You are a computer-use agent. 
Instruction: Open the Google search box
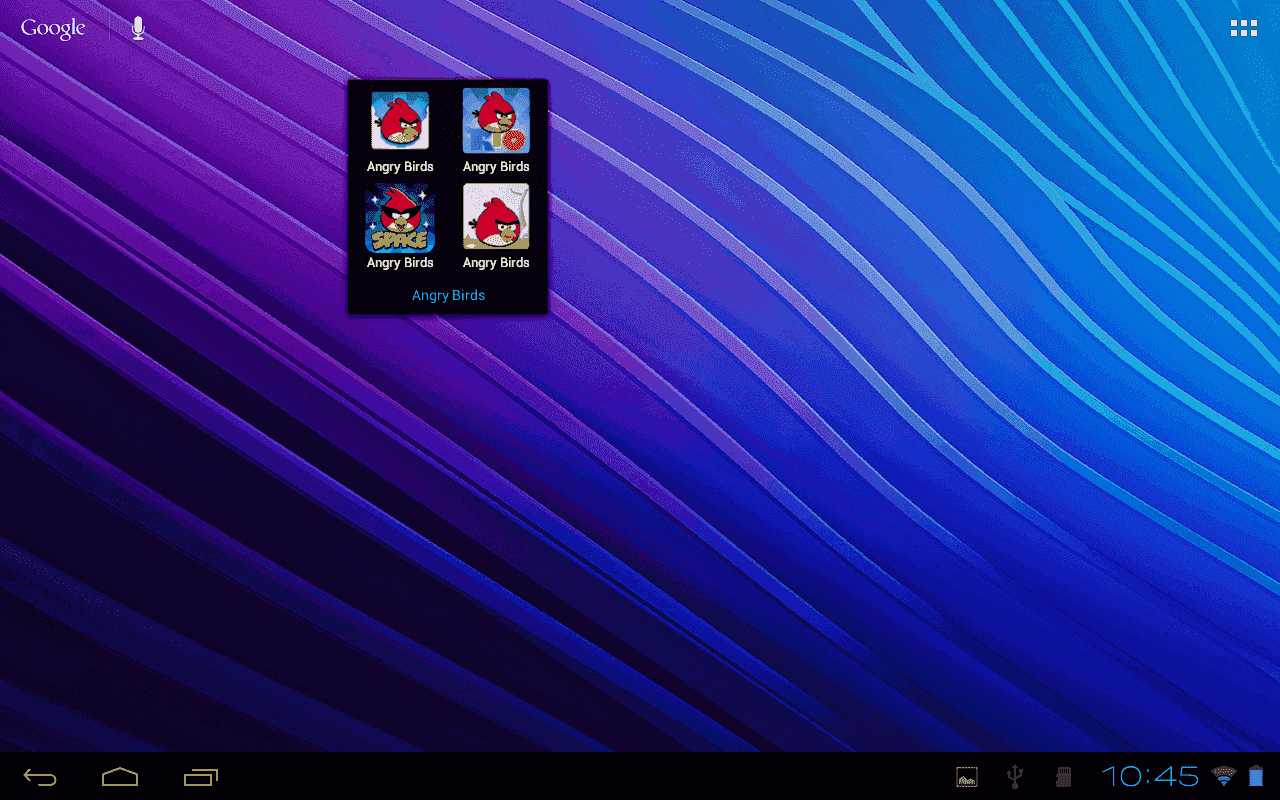[53, 28]
